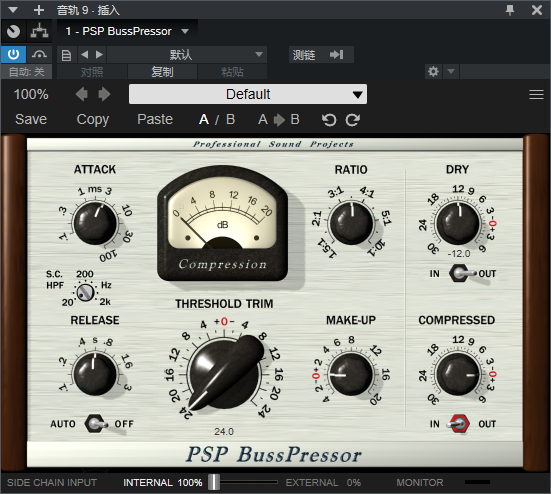This screenshot has width=551, height=494.
Task: Open the Default preset combo box
Action: [248, 94]
